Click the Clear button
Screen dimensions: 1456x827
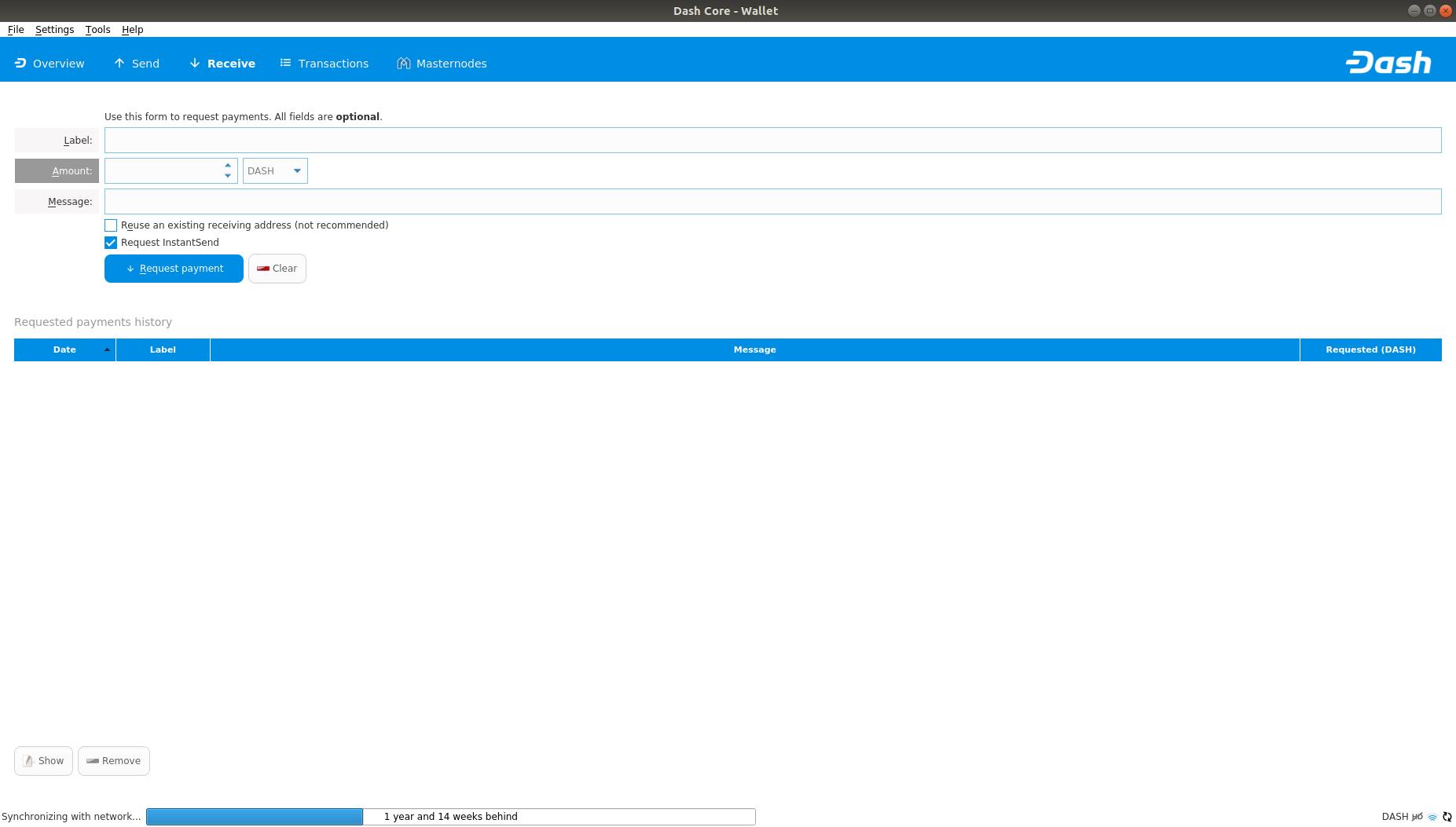tap(277, 269)
